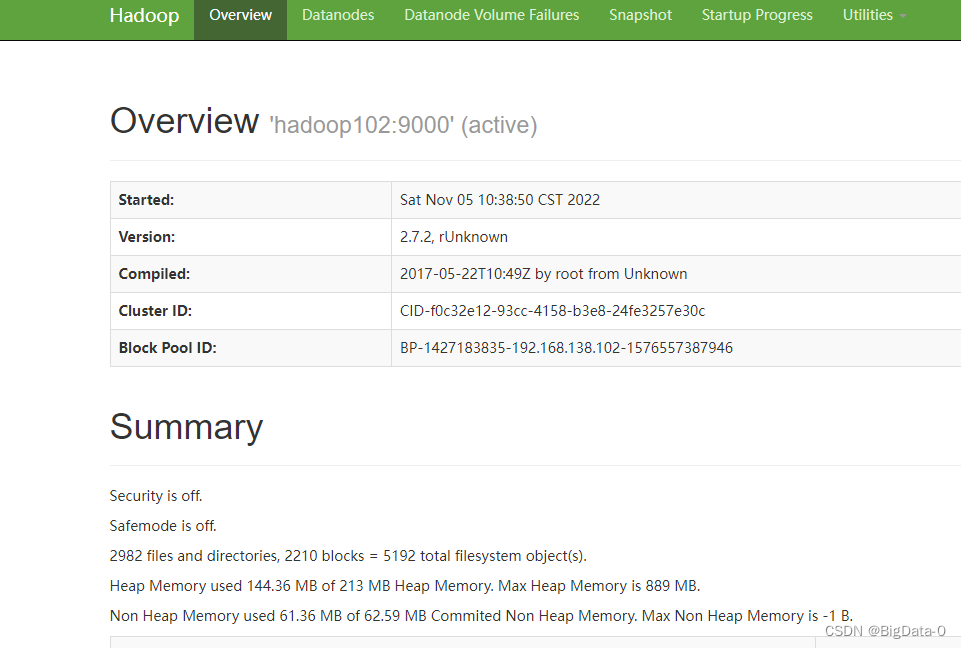Screen dimensions: 961x648
Task: Select the 'Safemode is off.' line
Action: 163,525
